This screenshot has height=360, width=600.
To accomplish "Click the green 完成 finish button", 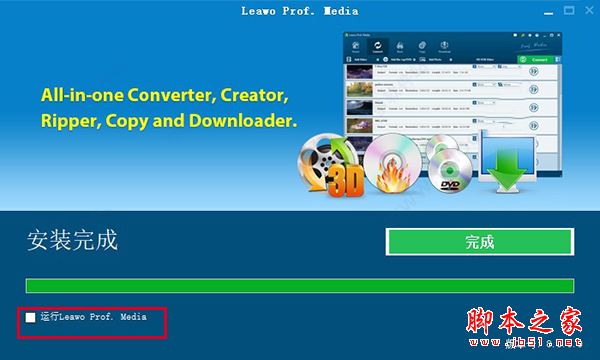I will click(x=480, y=242).
